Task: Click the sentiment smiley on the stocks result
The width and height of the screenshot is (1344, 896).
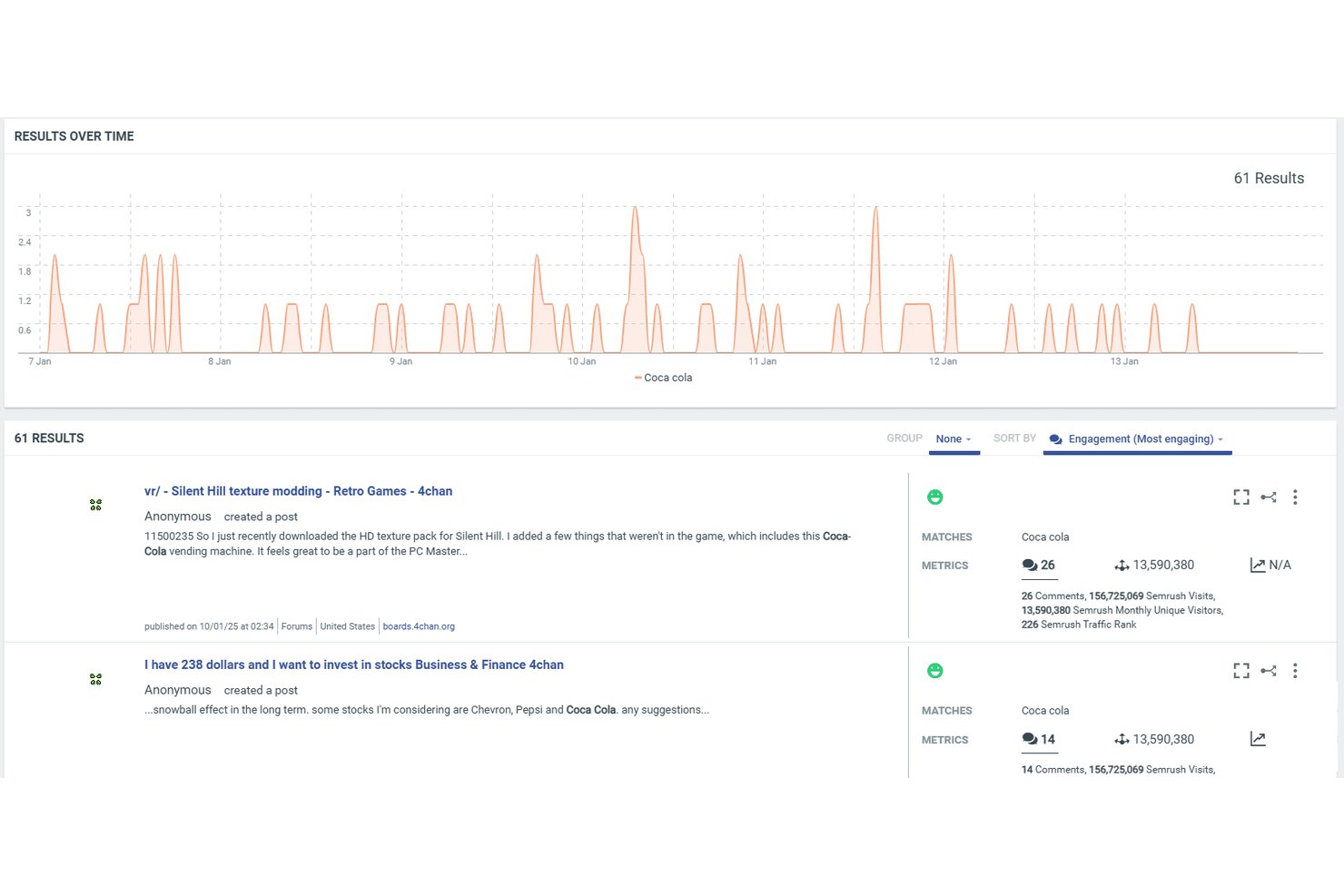Action: click(x=934, y=671)
